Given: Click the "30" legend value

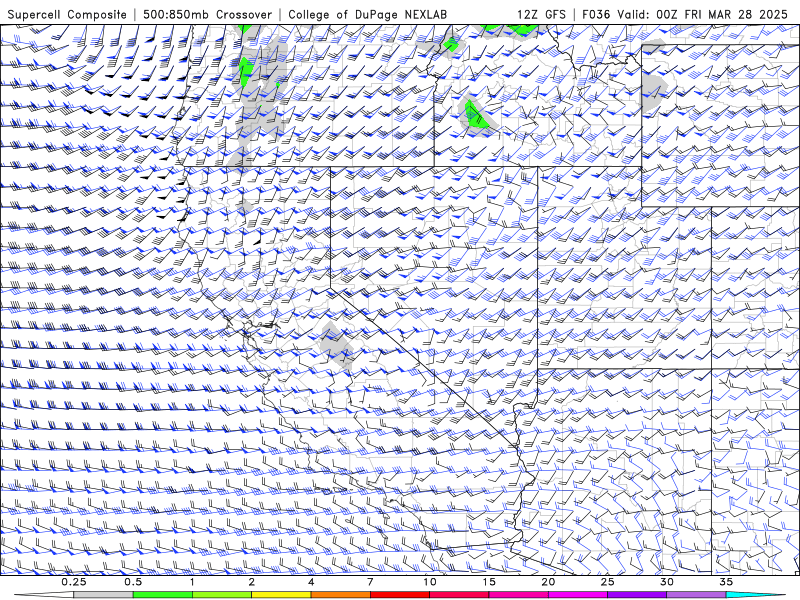Looking at the screenshot, I should [x=666, y=582].
